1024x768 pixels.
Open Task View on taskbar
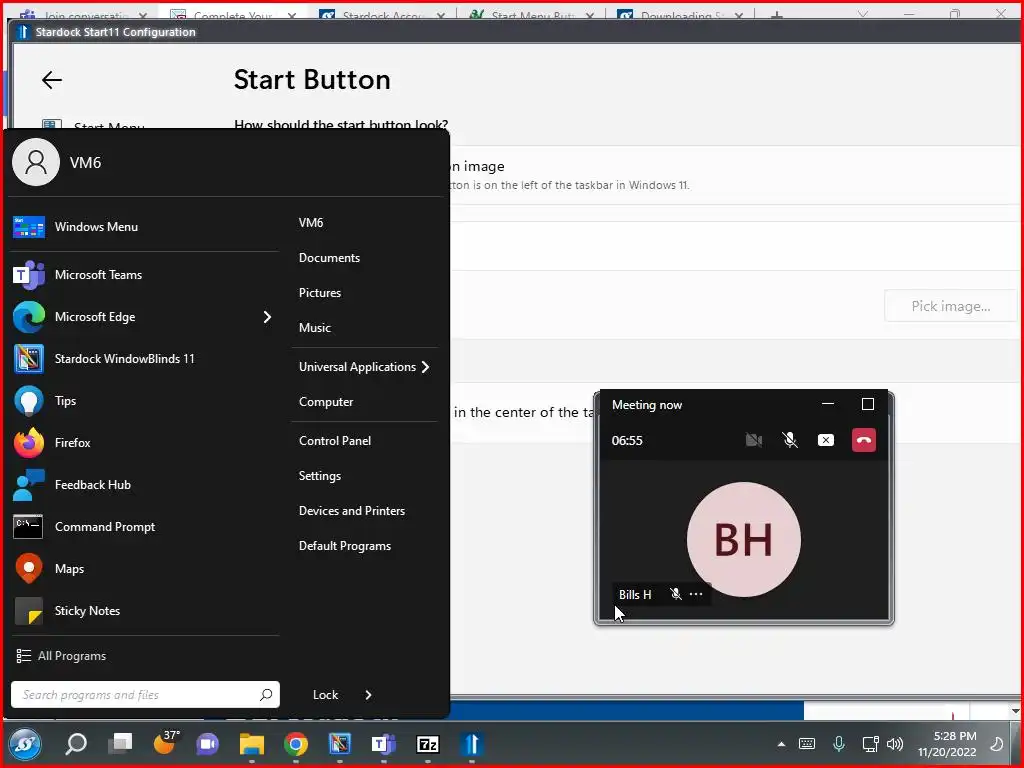120,744
